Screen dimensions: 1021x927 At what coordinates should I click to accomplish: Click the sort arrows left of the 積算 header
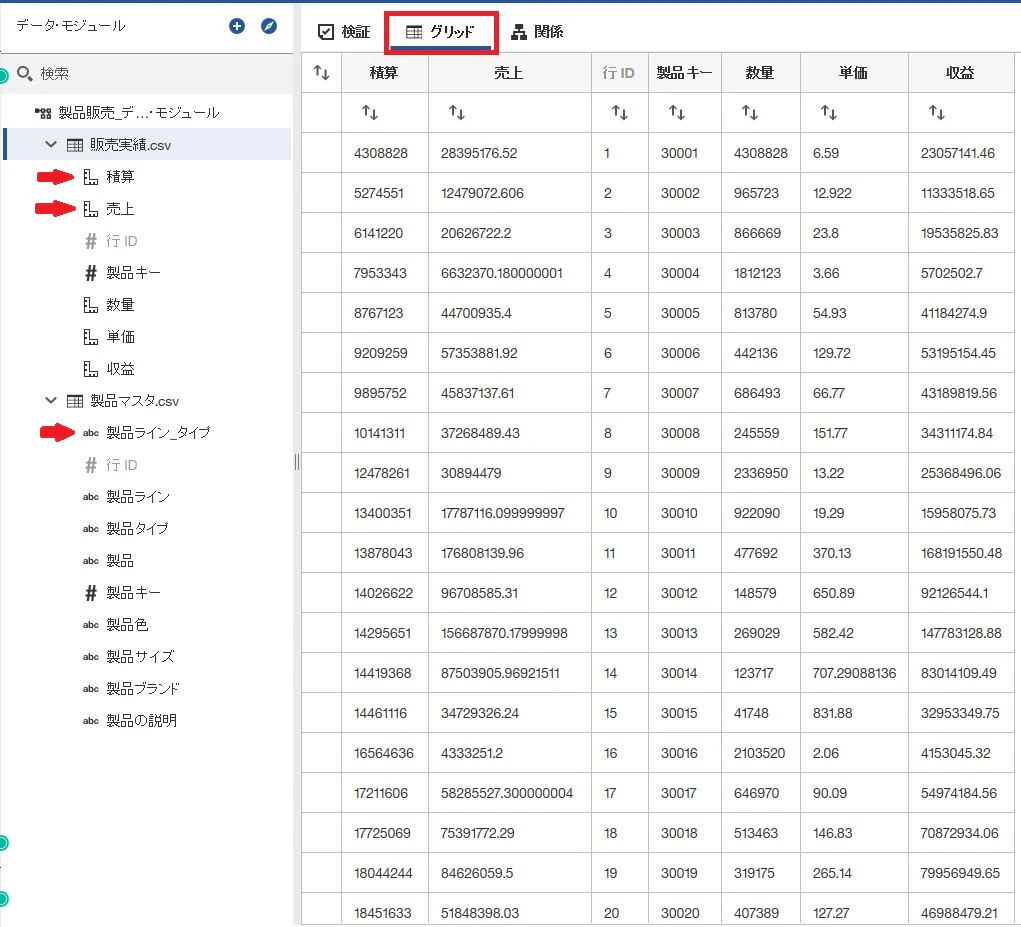coord(322,72)
